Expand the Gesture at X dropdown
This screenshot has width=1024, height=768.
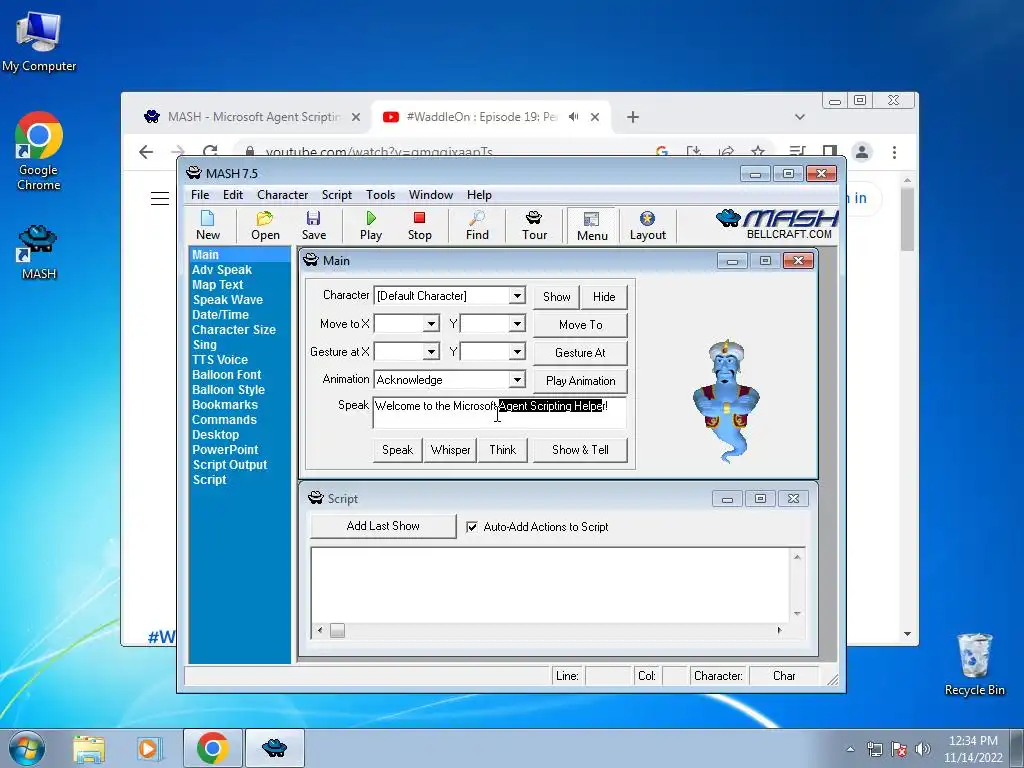coord(431,352)
